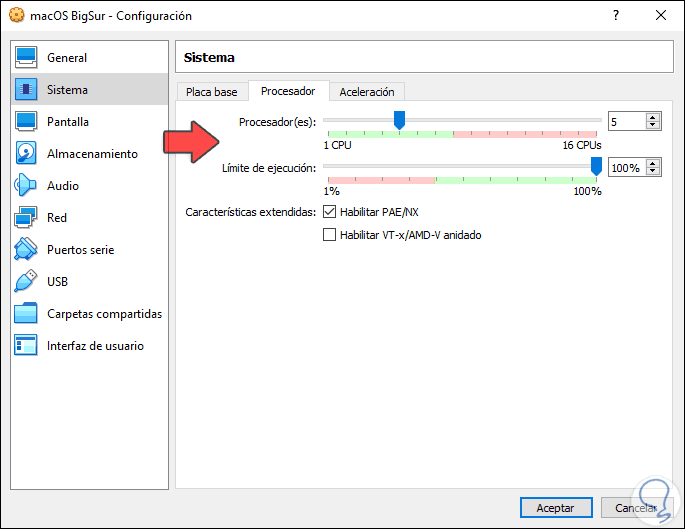Disable the Habilitar PAE/NX checkbox
This screenshot has height=529, width=685.
(x=329, y=212)
